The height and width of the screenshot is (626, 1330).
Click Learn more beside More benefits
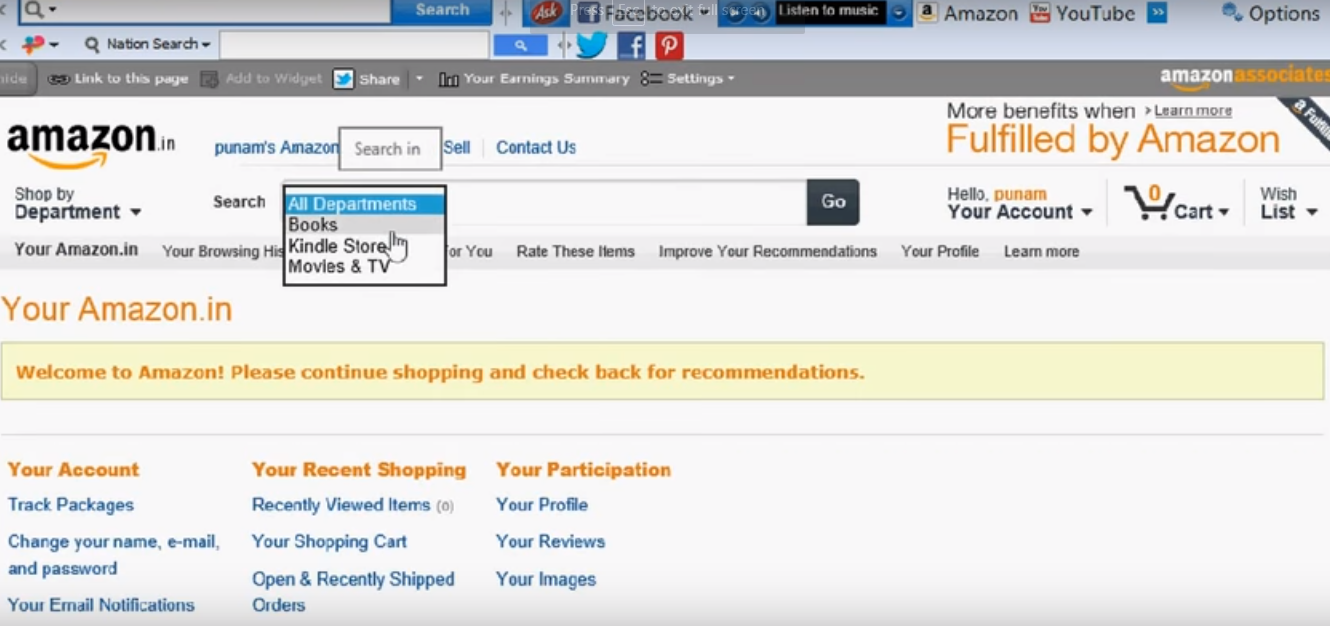pyautogui.click(x=1193, y=111)
